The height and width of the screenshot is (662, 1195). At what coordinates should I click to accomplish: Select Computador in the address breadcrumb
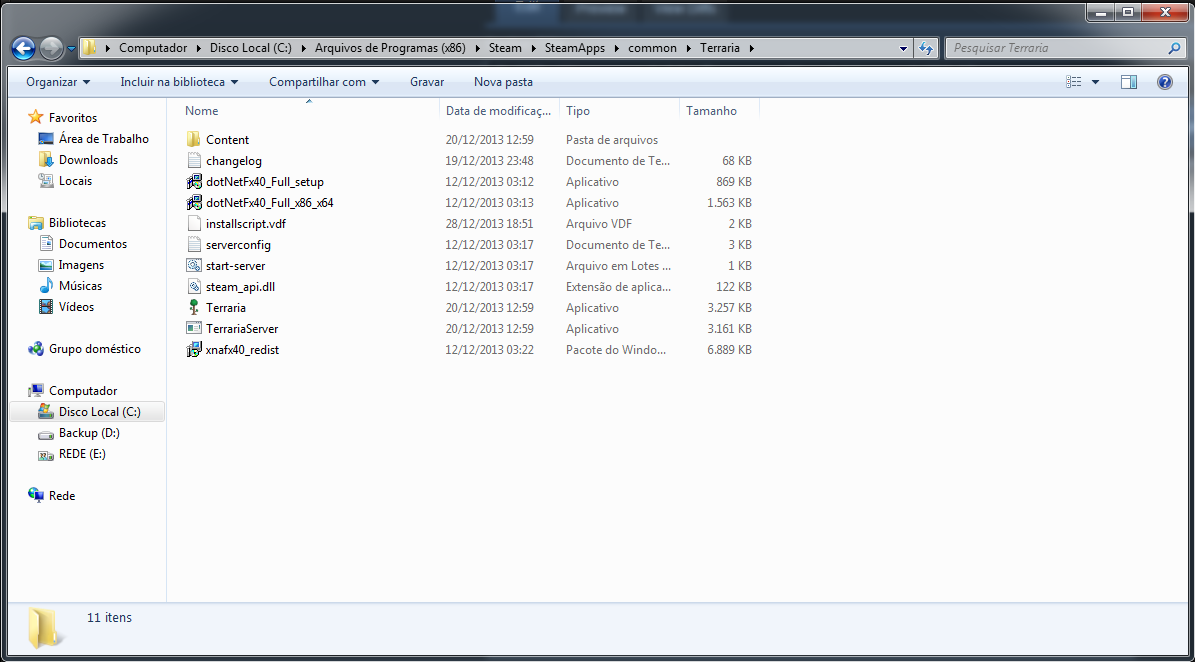(152, 48)
